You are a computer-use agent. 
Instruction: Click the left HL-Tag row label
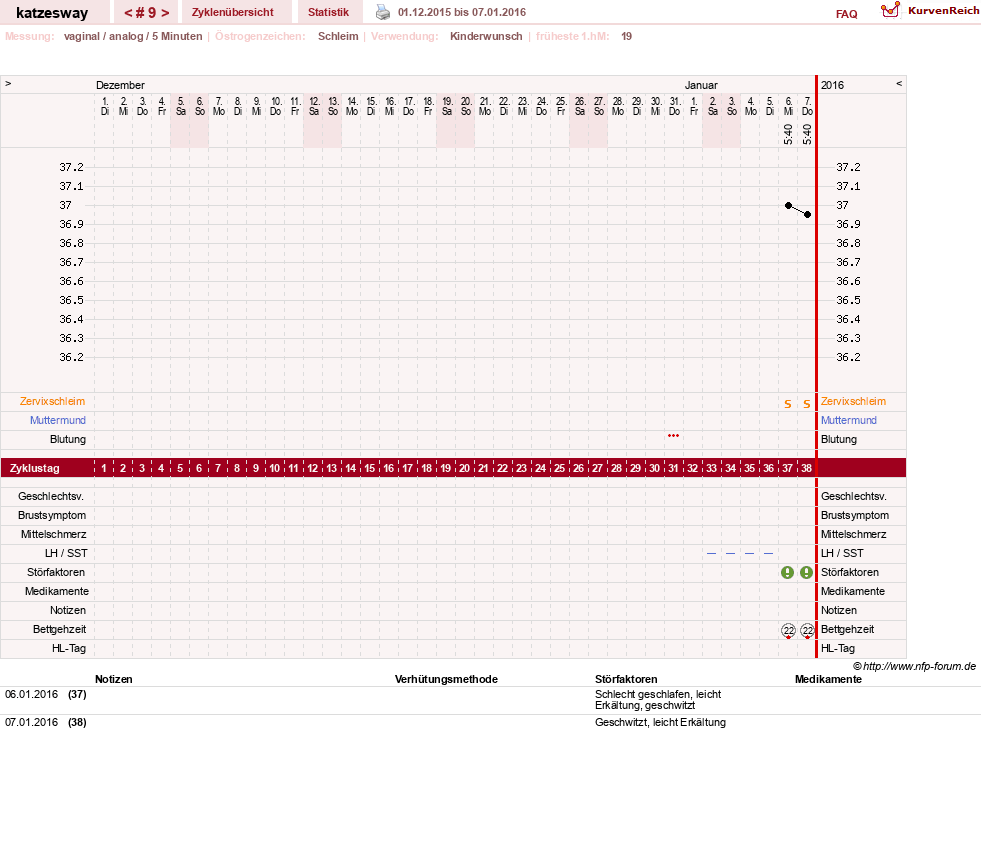click(x=69, y=649)
